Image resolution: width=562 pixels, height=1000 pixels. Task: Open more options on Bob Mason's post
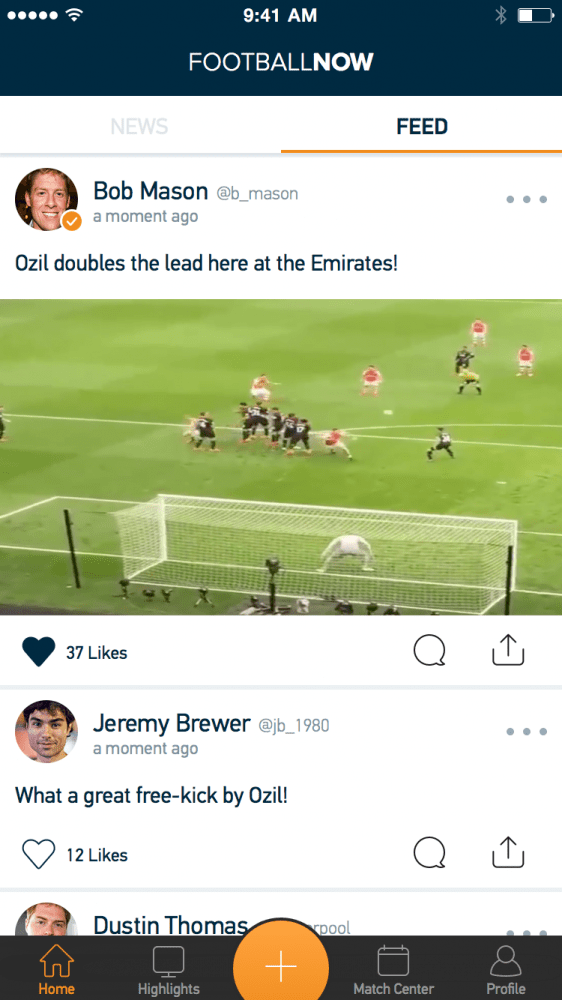[526, 200]
